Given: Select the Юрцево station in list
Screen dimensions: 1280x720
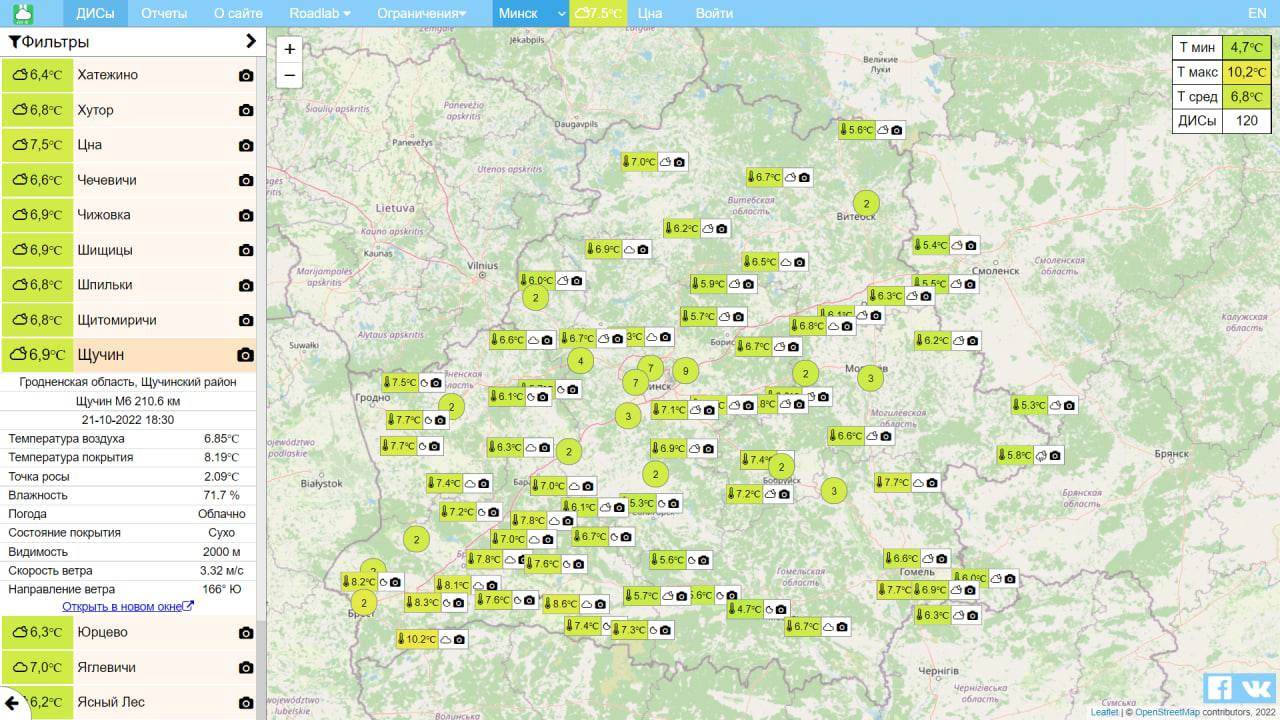Looking at the screenshot, I should (102, 632).
